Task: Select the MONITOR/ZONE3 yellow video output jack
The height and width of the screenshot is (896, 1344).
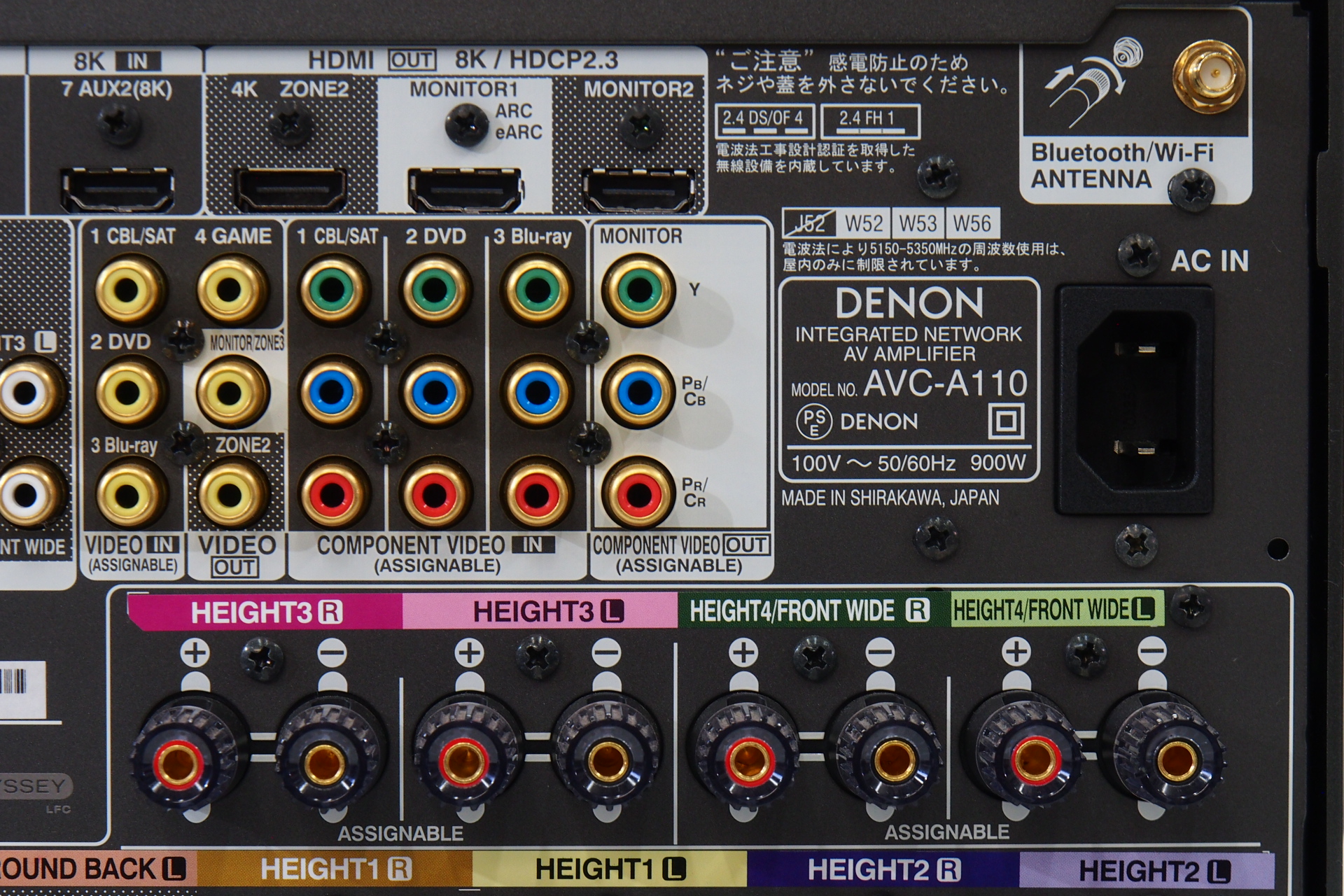Action: click(231, 392)
